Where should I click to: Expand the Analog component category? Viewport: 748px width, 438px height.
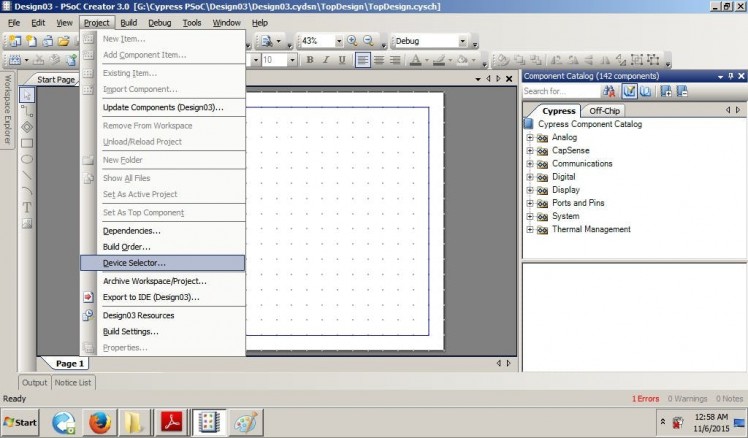click(530, 137)
